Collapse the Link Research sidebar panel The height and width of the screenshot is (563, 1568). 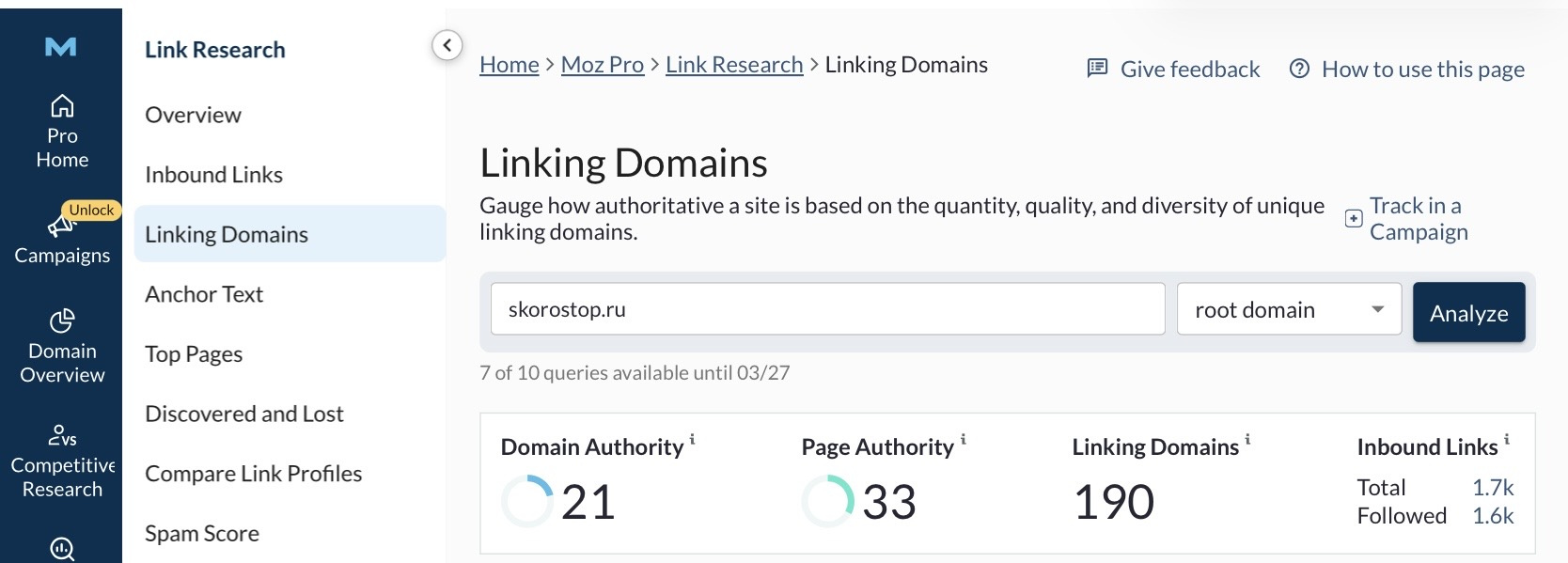[x=447, y=45]
